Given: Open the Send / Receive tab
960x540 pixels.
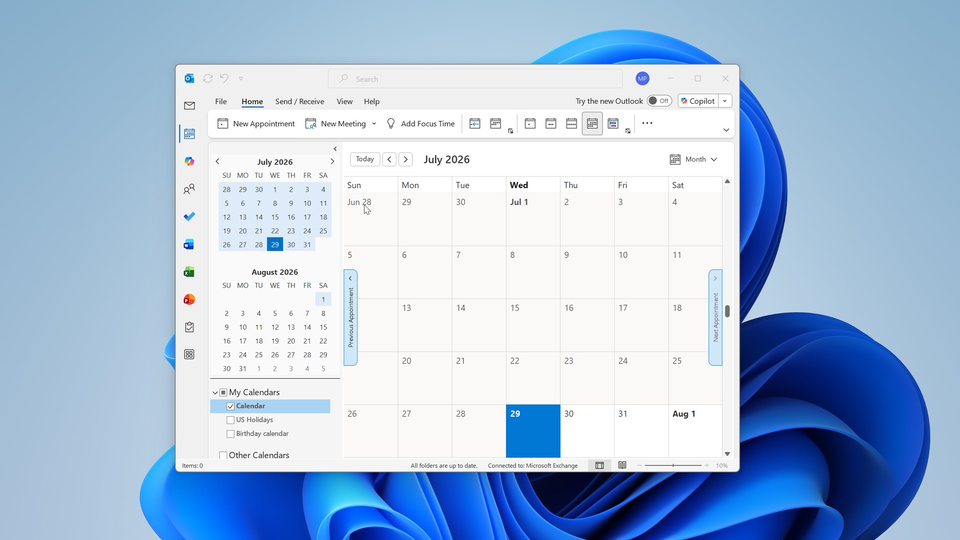Looking at the screenshot, I should coord(299,102).
